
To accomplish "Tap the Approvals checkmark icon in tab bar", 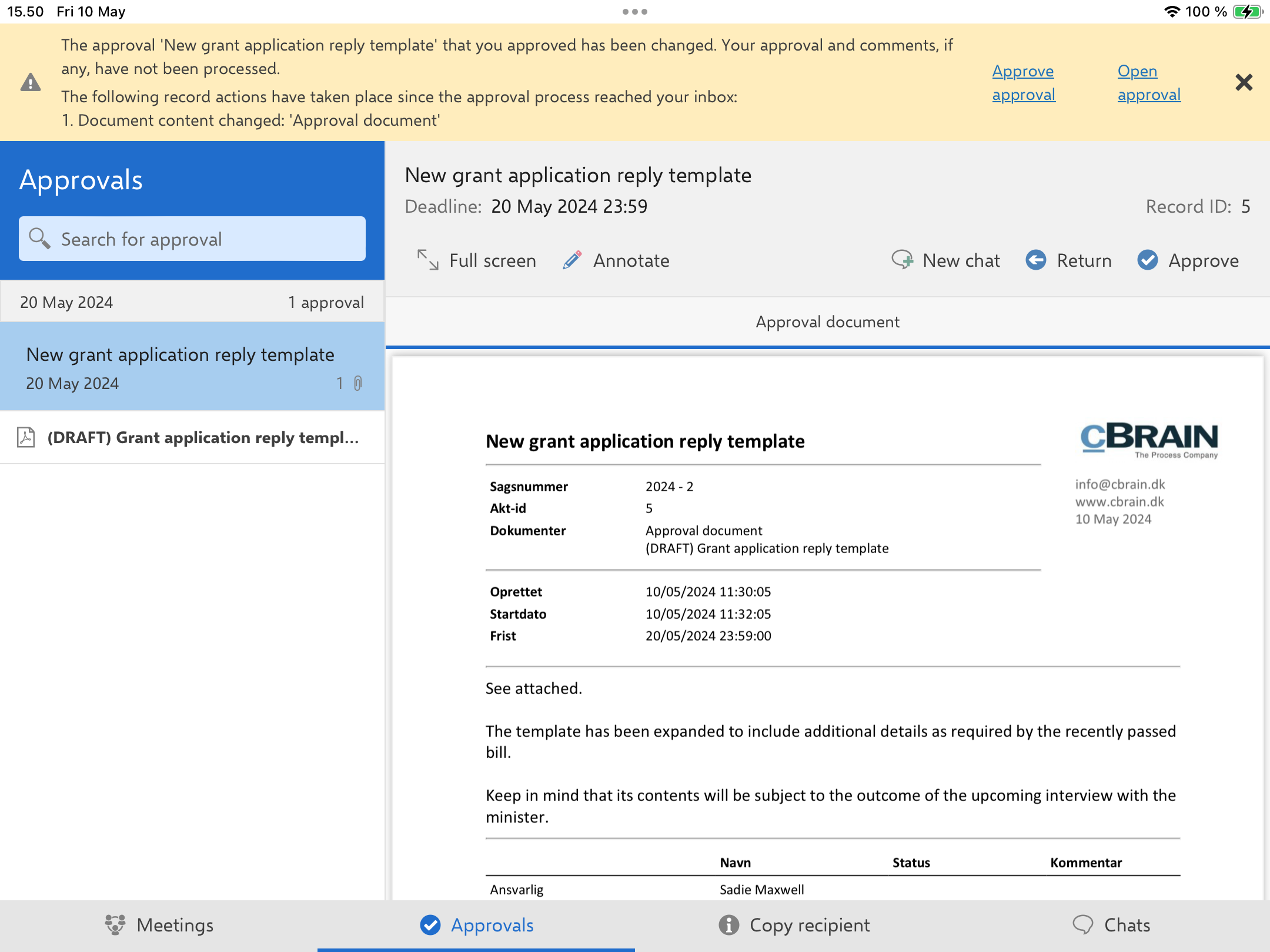I will click(430, 925).
